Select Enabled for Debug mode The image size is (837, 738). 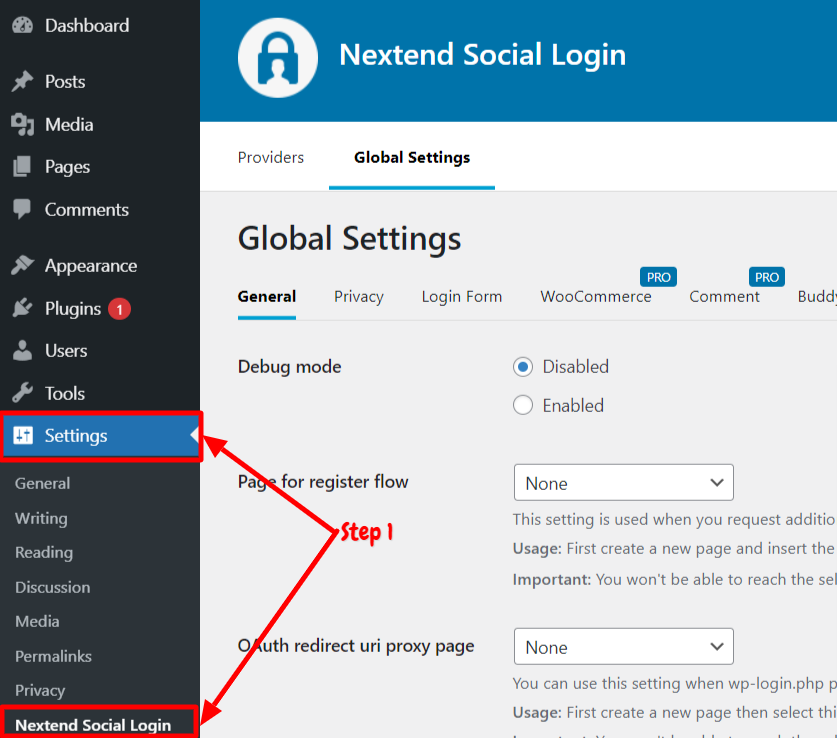[523, 406]
